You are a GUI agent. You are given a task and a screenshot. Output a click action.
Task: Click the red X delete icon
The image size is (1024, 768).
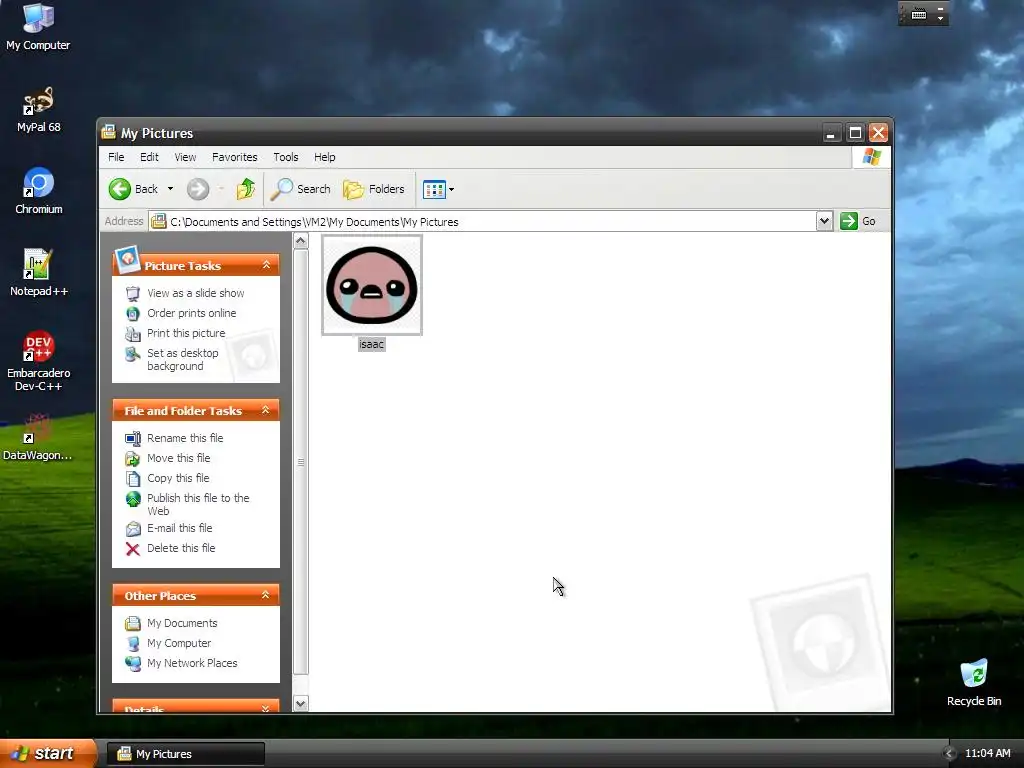[x=133, y=549]
